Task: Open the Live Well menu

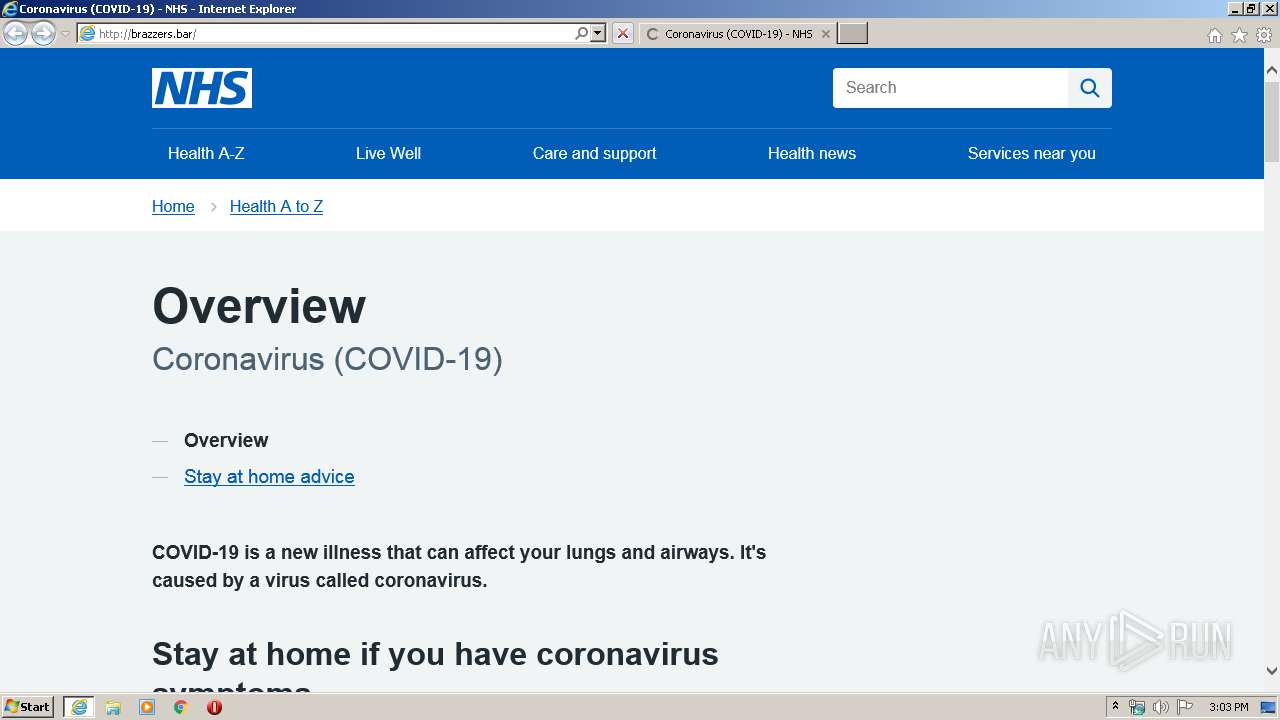Action: click(388, 153)
